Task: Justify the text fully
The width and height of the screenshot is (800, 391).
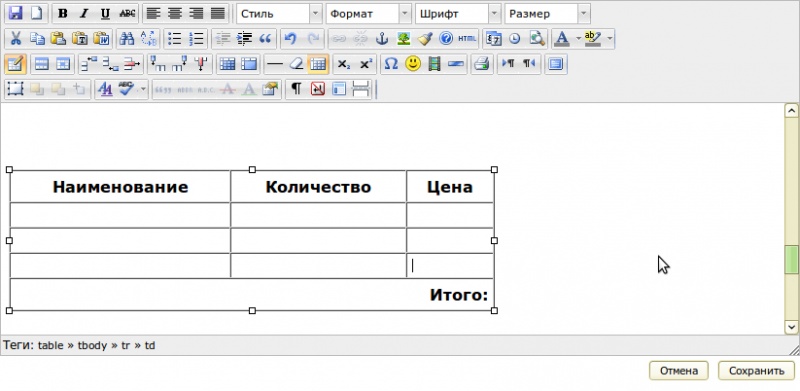Action: coord(218,13)
